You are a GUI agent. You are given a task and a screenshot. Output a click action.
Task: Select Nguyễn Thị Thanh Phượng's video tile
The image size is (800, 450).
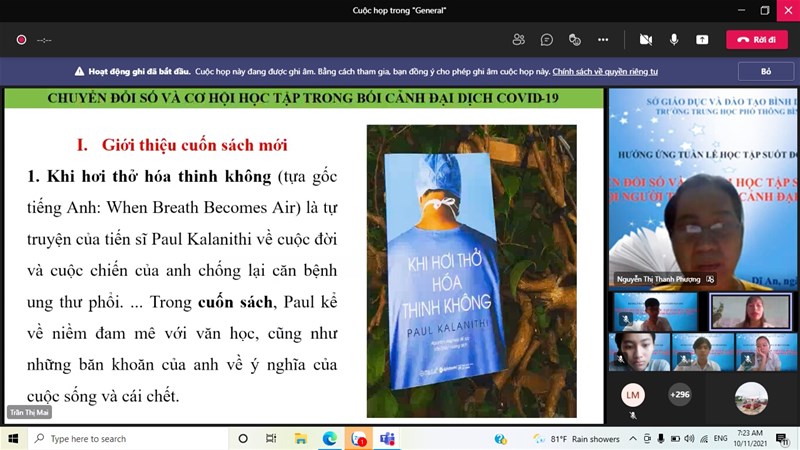click(703, 188)
